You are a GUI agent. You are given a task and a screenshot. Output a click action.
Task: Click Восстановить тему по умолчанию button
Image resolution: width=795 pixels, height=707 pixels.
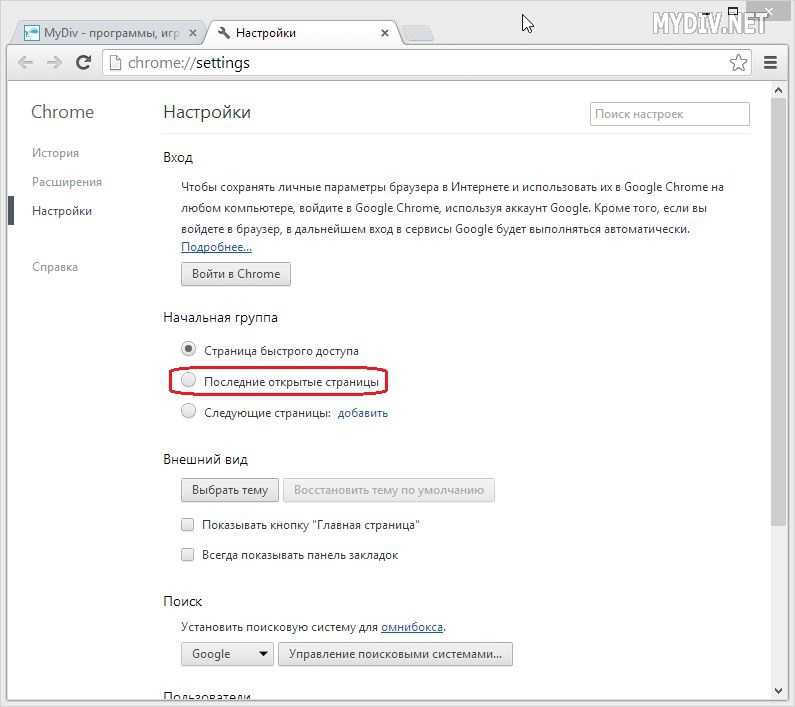click(388, 490)
